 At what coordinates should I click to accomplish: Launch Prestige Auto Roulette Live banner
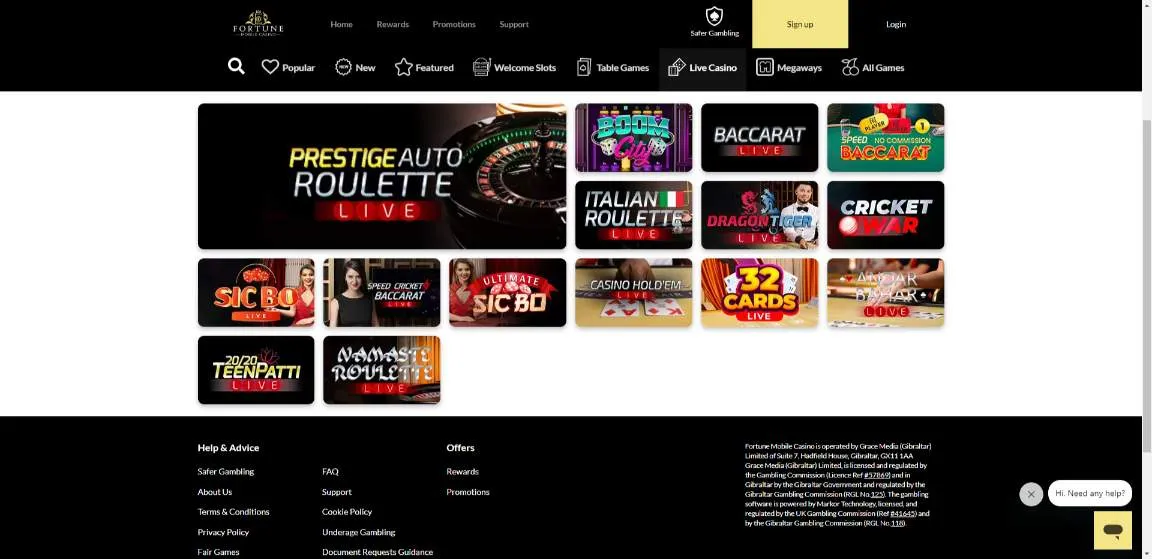(382, 176)
